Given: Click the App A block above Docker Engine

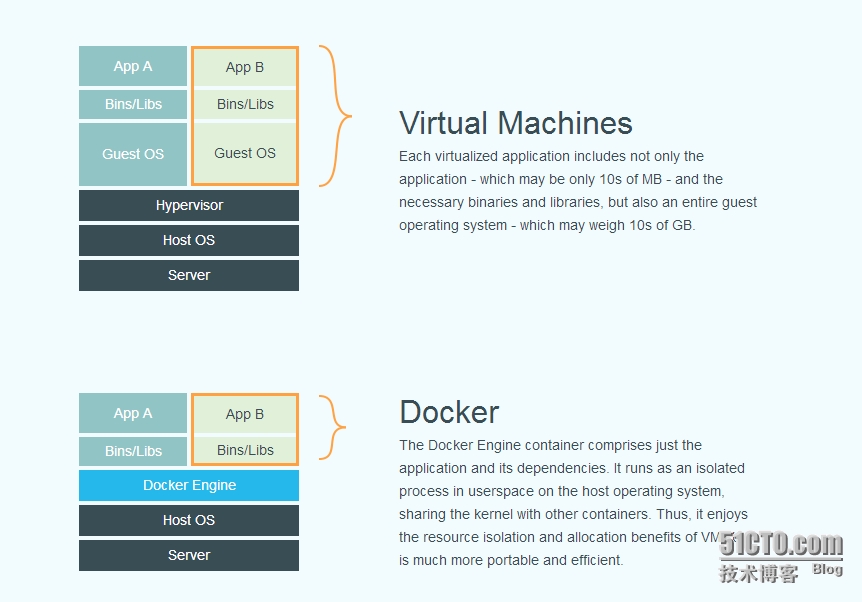Looking at the screenshot, I should pos(133,413).
